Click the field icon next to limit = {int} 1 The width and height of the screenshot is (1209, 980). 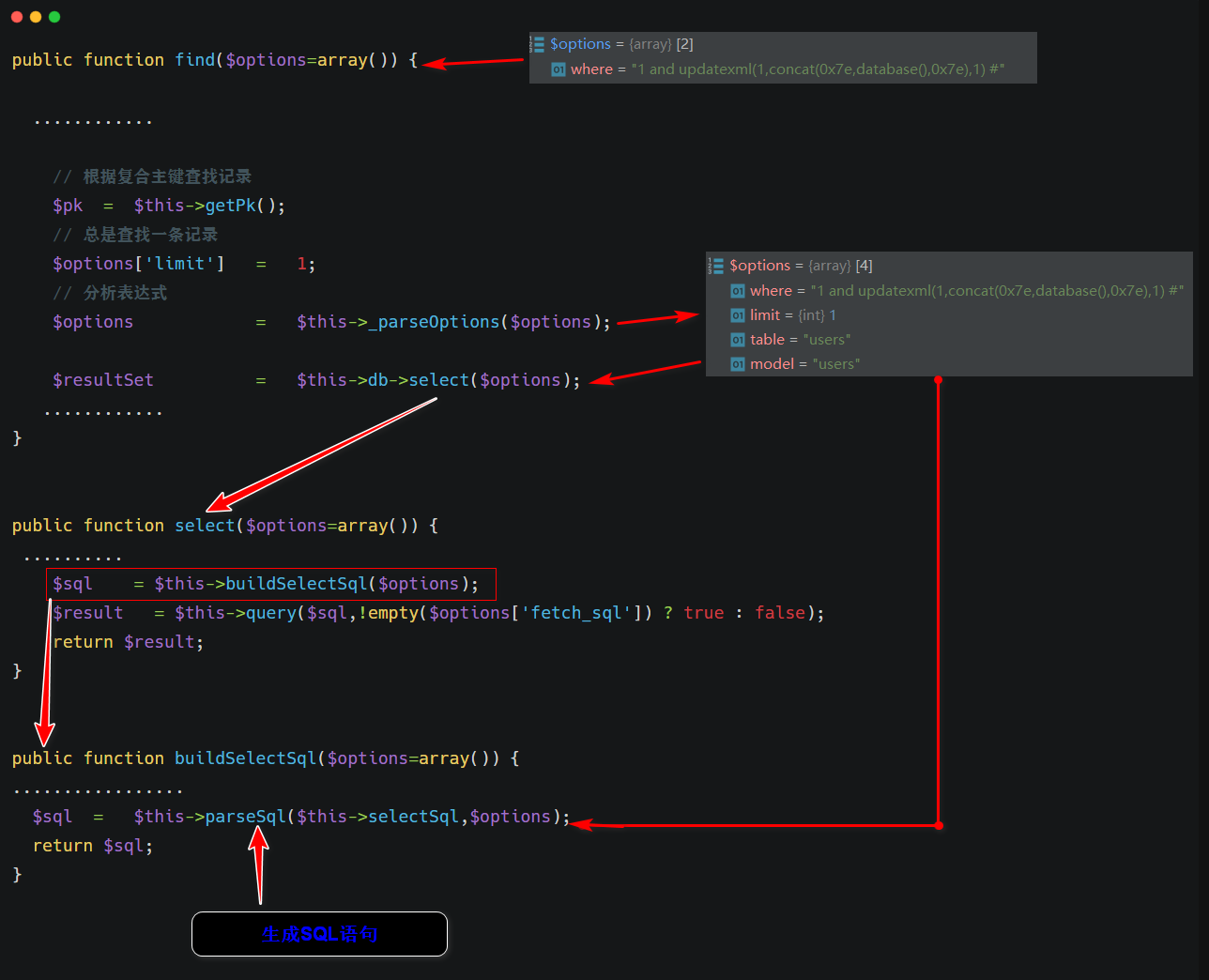pyautogui.click(x=738, y=315)
